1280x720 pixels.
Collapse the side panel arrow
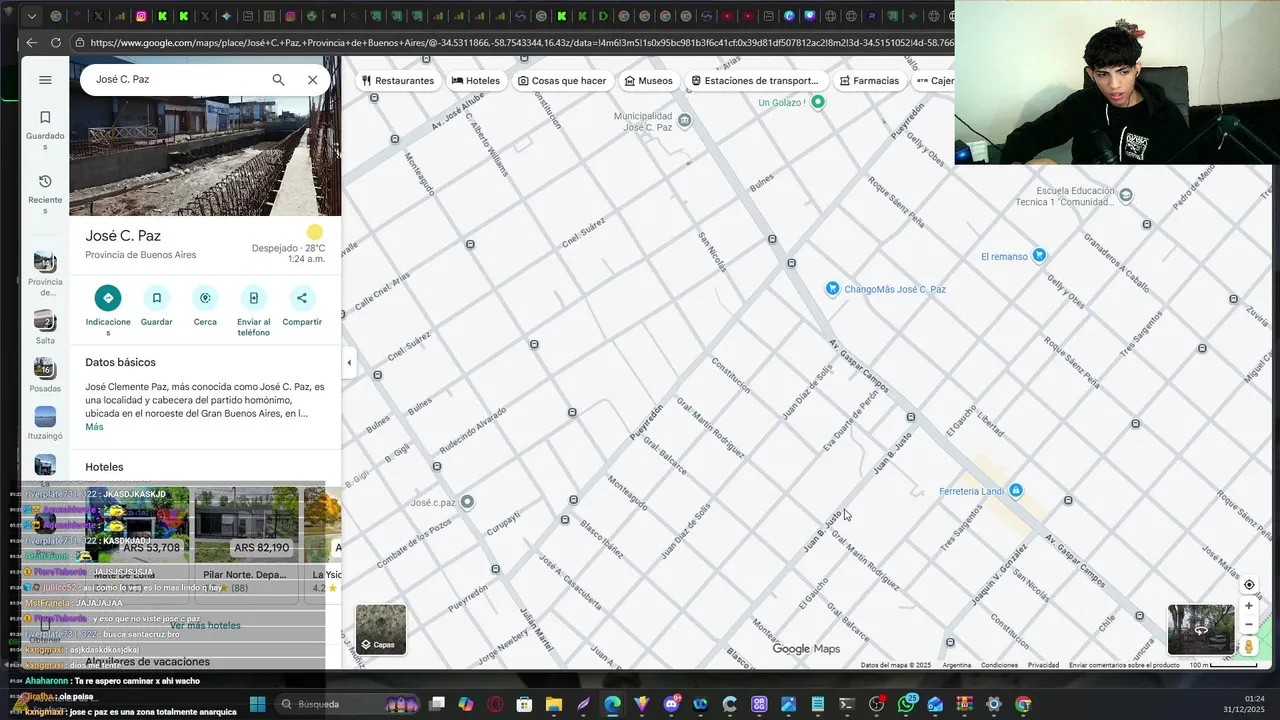[x=349, y=363]
